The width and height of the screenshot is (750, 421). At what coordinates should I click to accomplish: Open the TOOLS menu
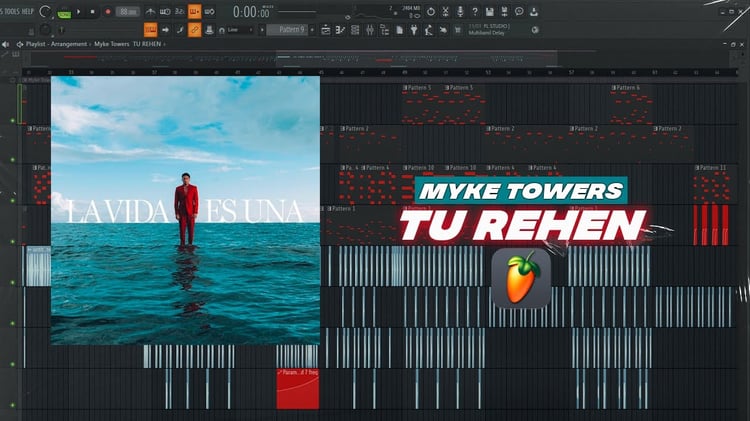coord(11,11)
